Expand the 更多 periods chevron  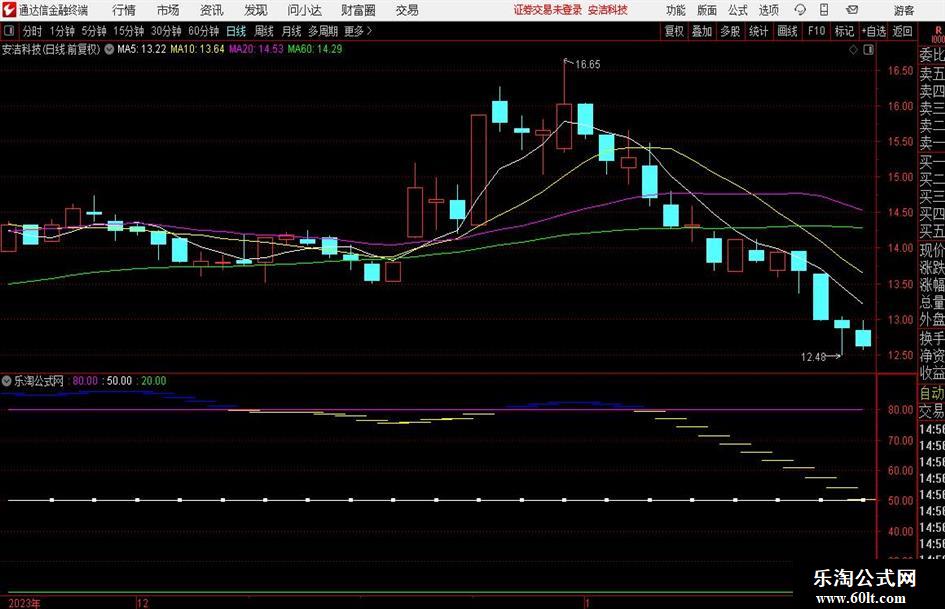(369, 31)
